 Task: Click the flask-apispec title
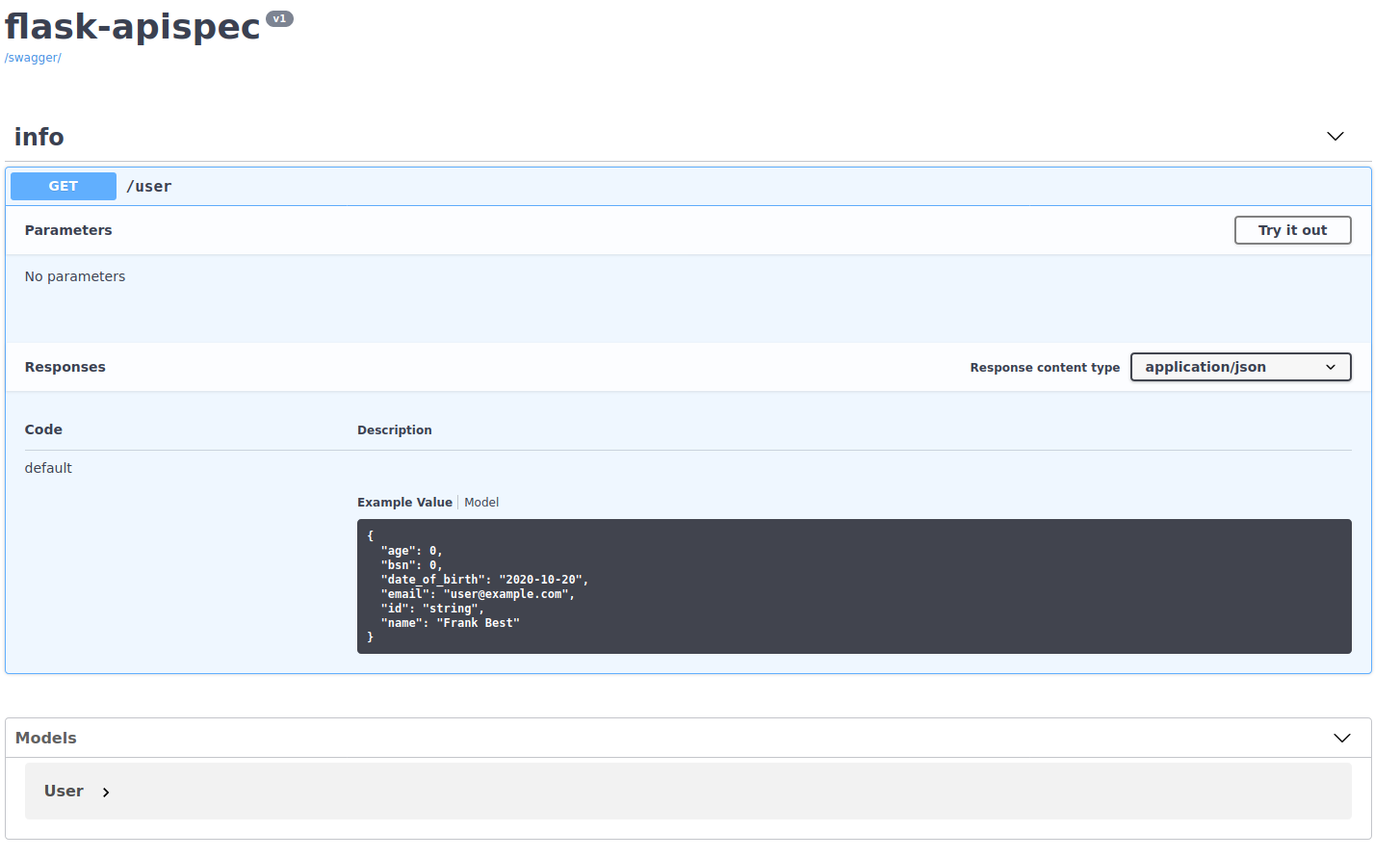[133, 26]
